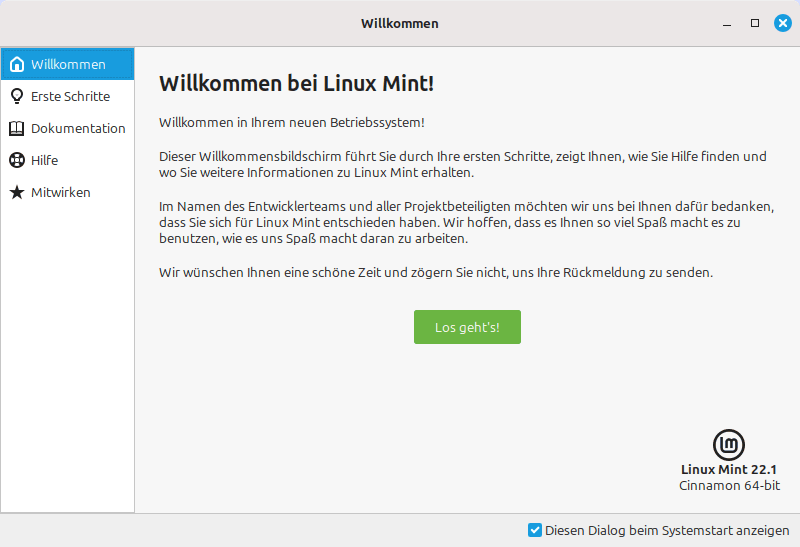This screenshot has height=547, width=800.
Task: Close the welcome dialog with the blue X
Action: click(783, 23)
